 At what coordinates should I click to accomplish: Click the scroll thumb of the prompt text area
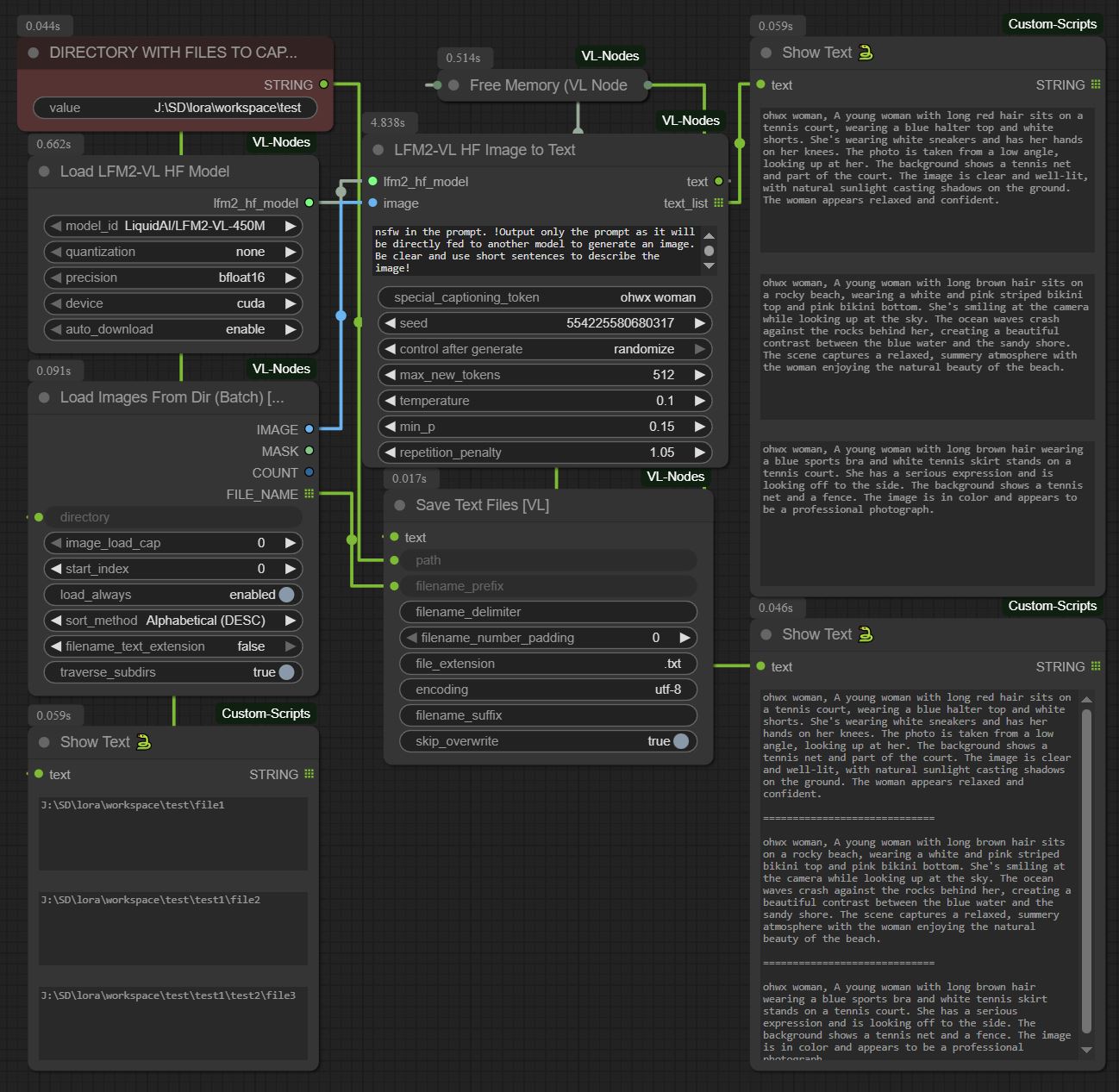tap(709, 251)
